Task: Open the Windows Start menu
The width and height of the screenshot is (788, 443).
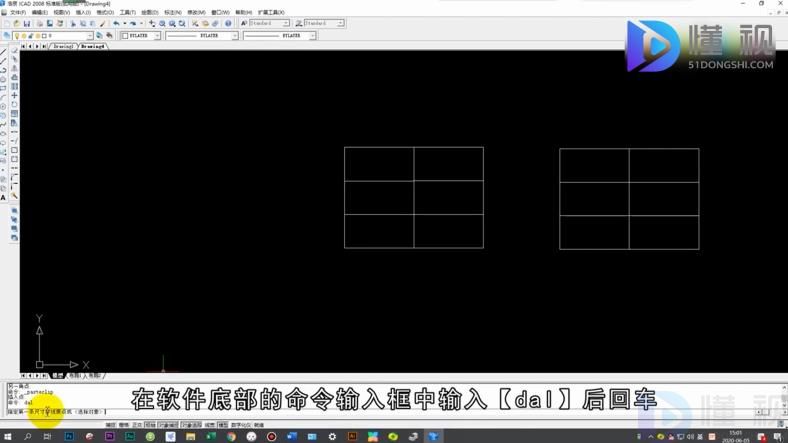Action: pos(8,436)
